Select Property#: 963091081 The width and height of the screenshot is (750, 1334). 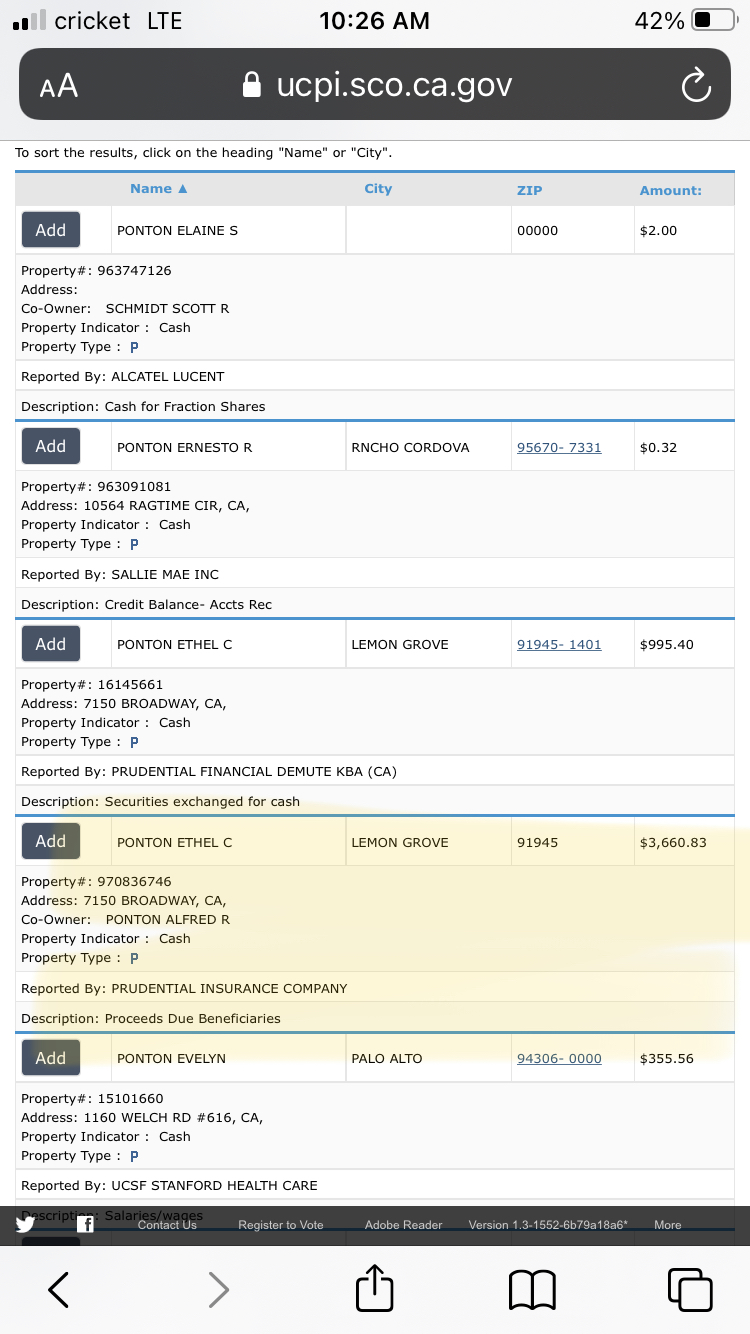(x=96, y=487)
